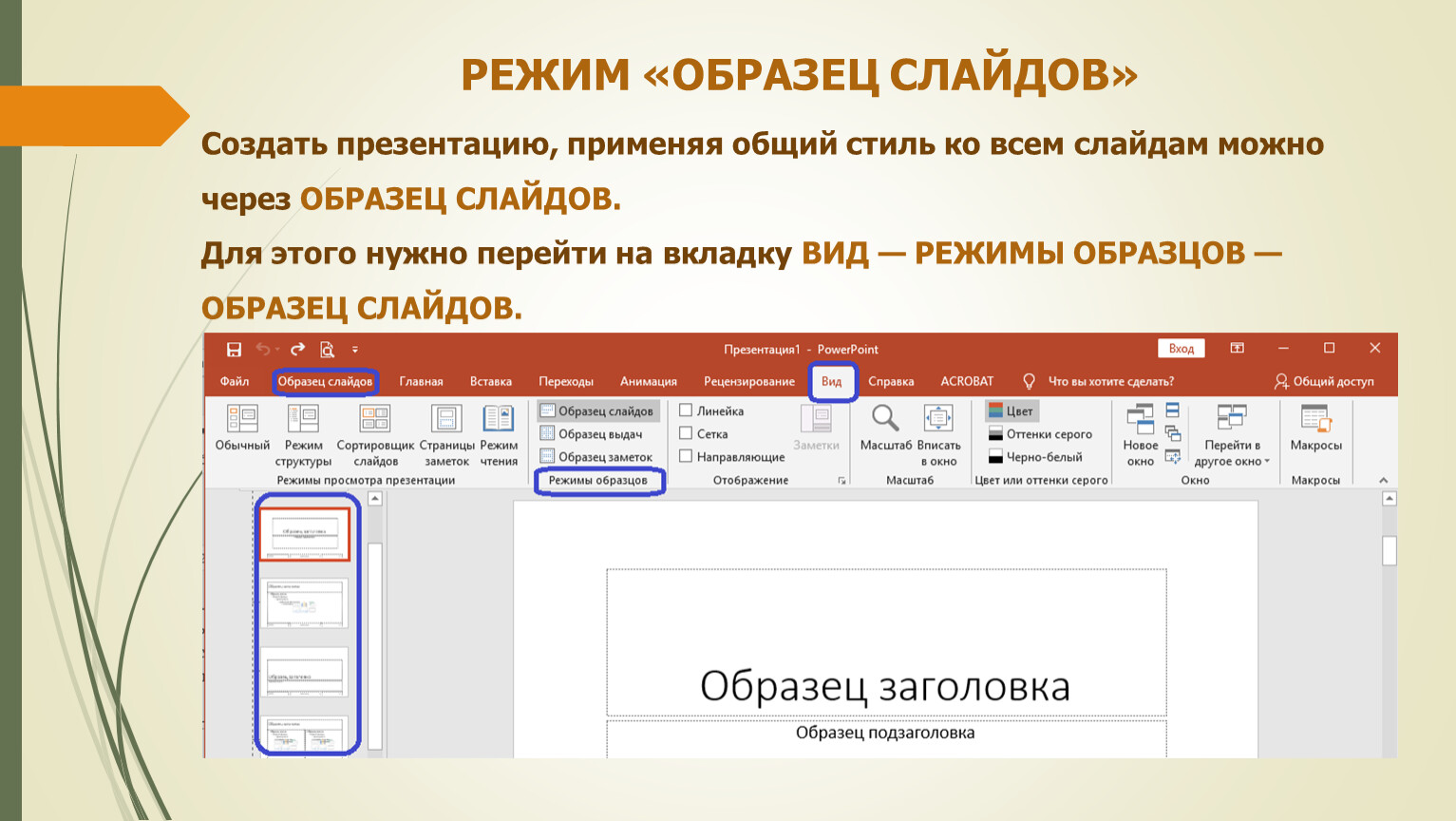Image resolution: width=1456 pixels, height=821 pixels.
Task: Enable Guides (Направляющие) checkbox
Action: [x=686, y=456]
